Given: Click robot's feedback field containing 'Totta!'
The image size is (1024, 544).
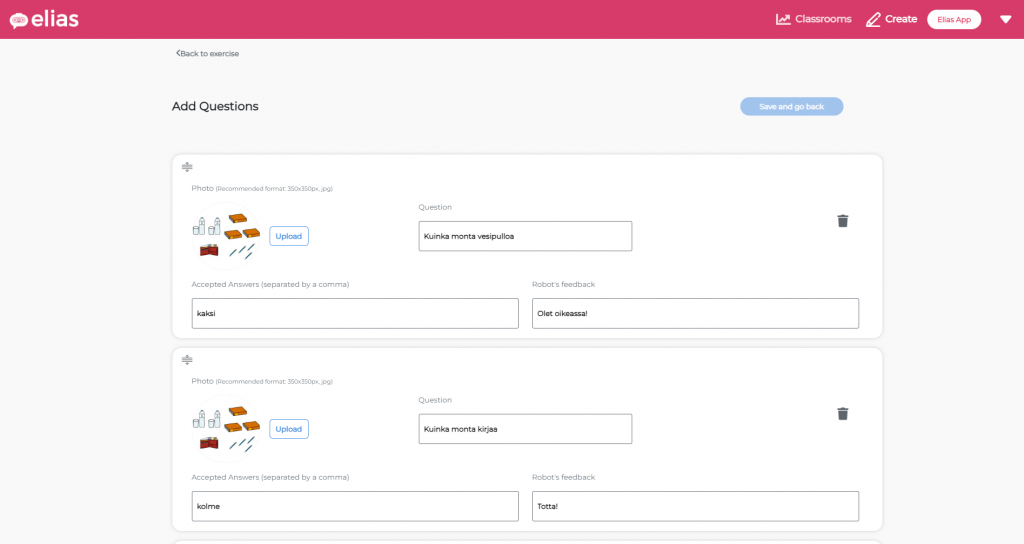Looking at the screenshot, I should tap(695, 506).
